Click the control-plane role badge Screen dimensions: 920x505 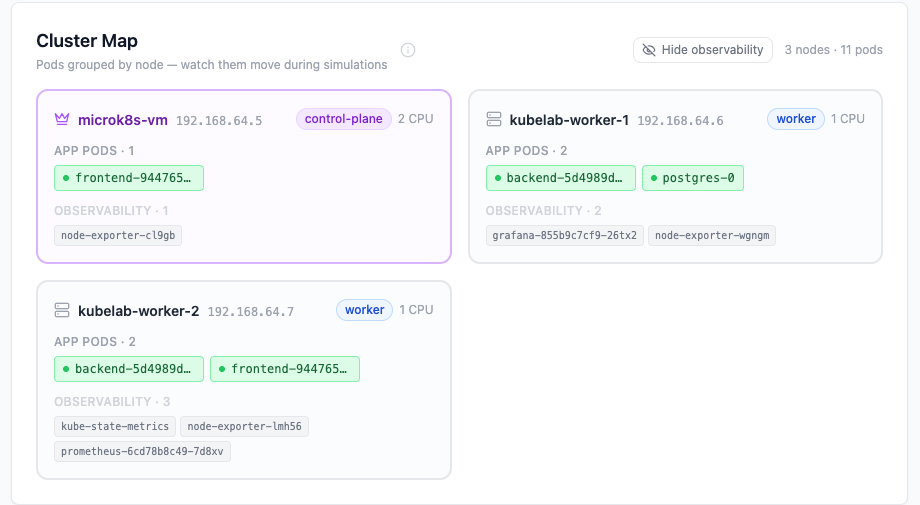343,119
